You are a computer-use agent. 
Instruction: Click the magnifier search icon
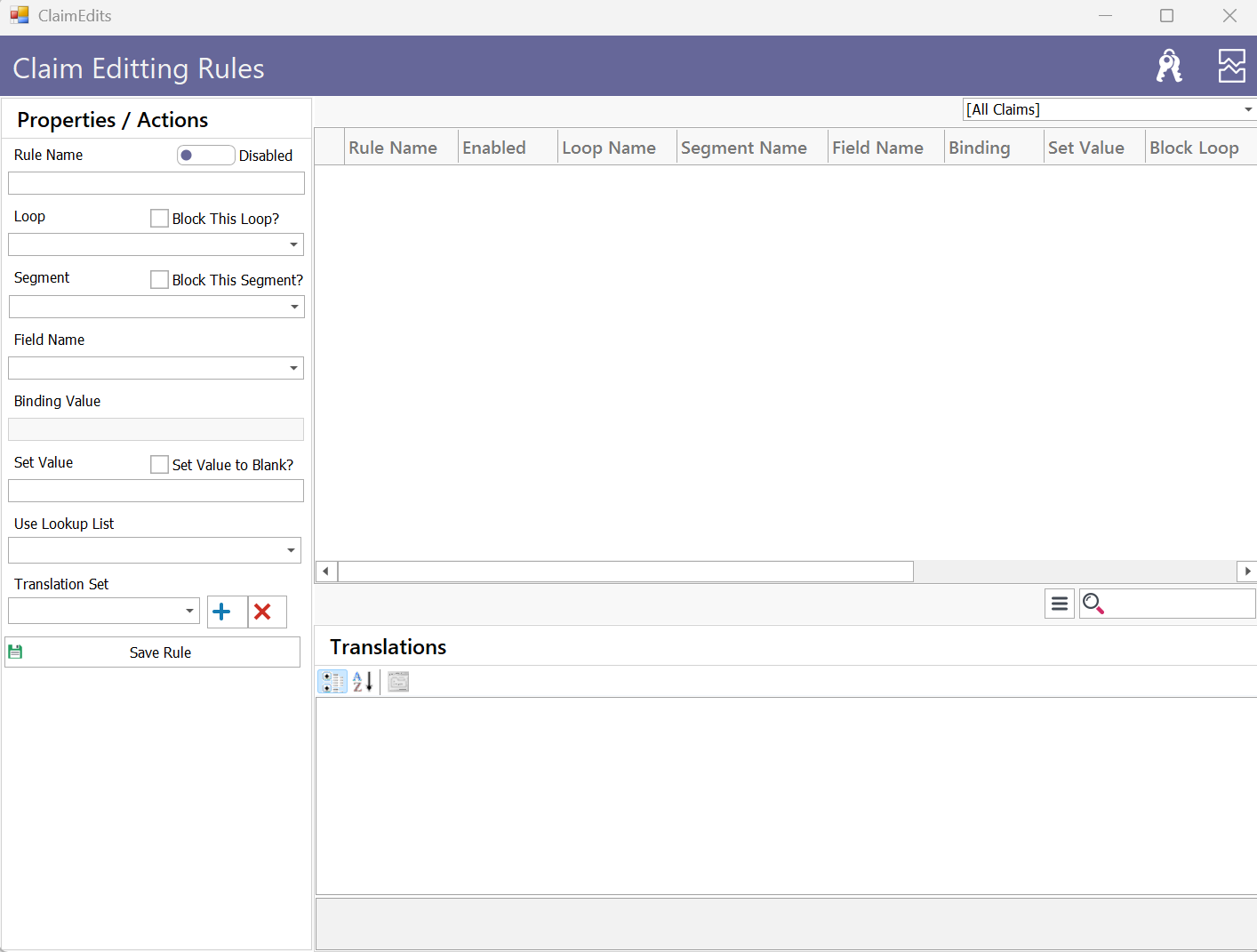click(x=1093, y=604)
